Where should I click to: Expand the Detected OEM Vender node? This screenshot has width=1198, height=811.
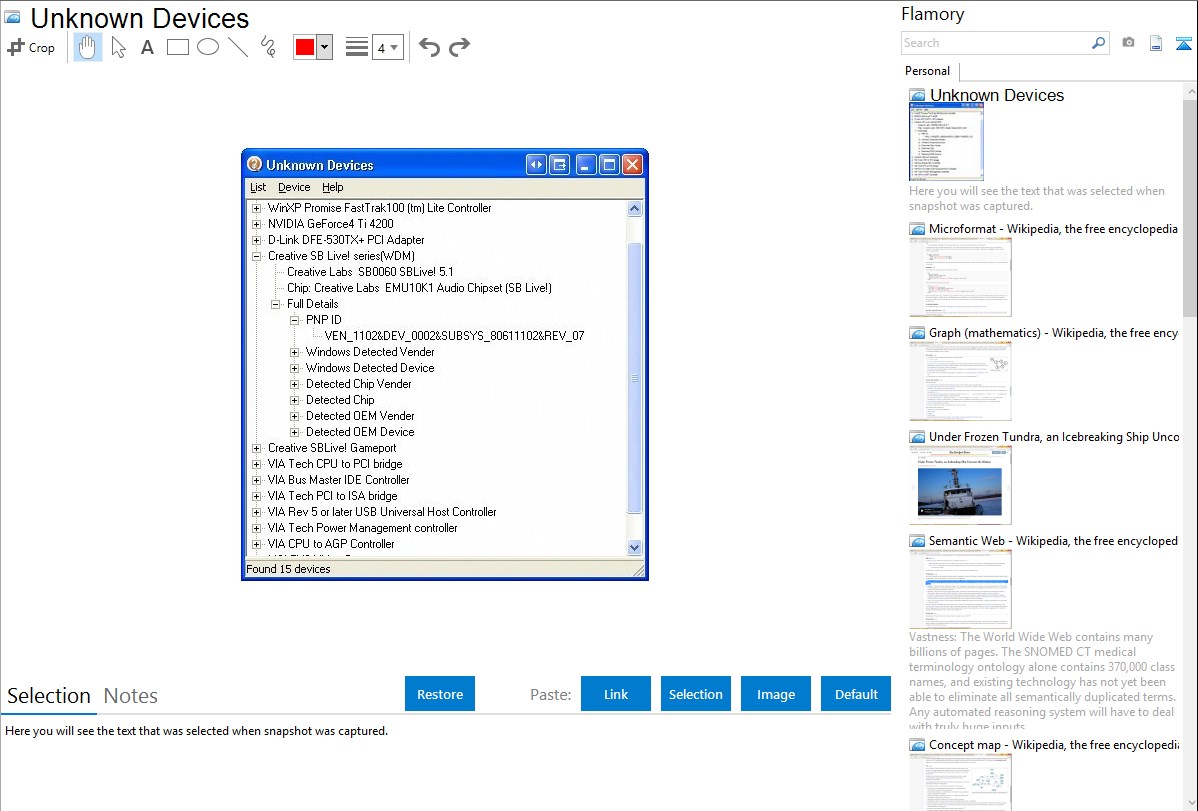point(295,417)
